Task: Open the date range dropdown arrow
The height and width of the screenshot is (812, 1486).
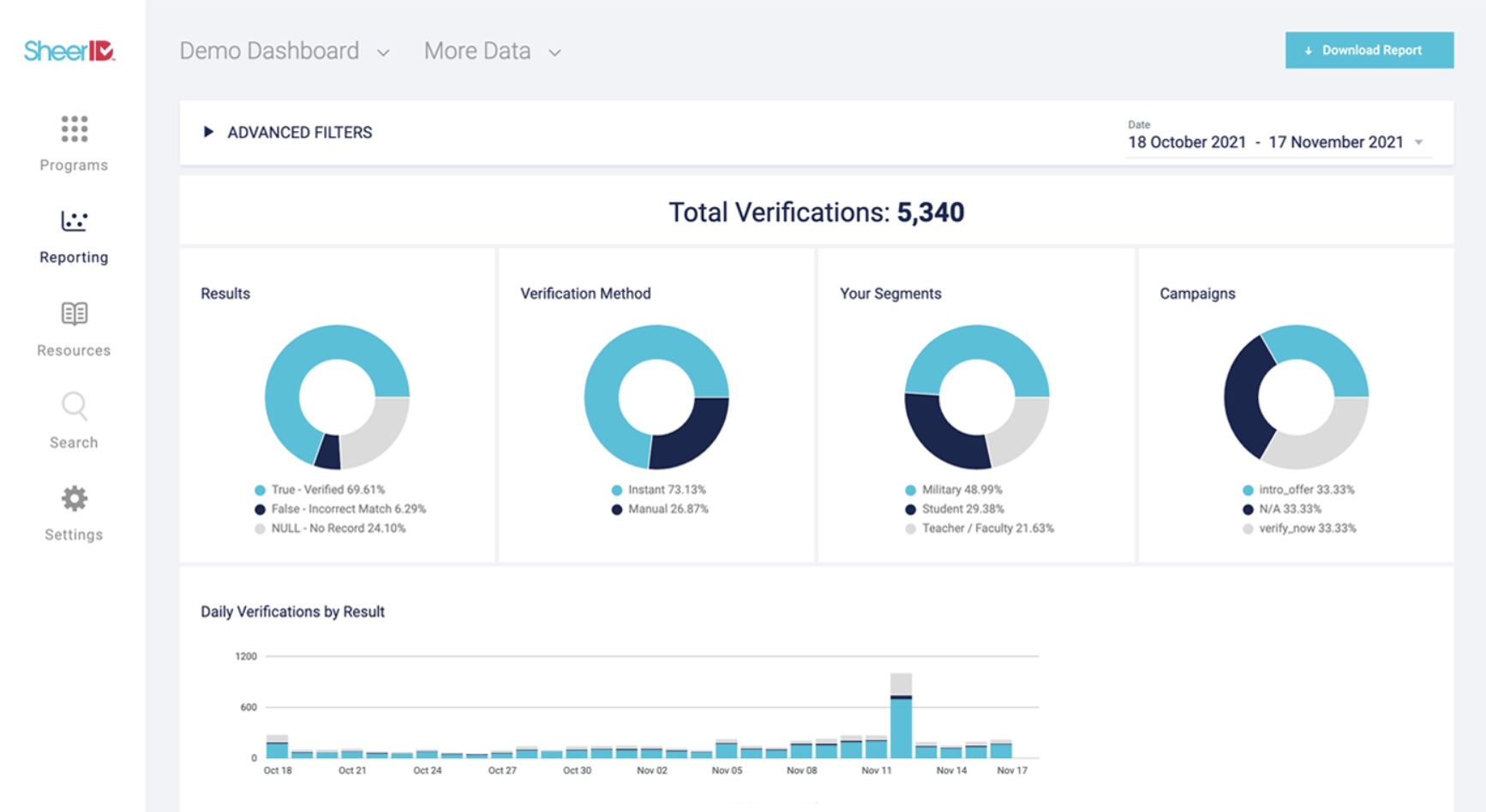Action: tap(1419, 142)
